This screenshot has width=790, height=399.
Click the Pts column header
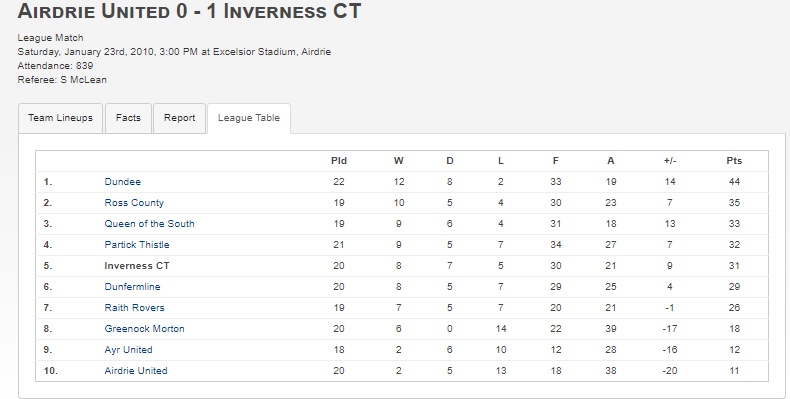coord(734,161)
